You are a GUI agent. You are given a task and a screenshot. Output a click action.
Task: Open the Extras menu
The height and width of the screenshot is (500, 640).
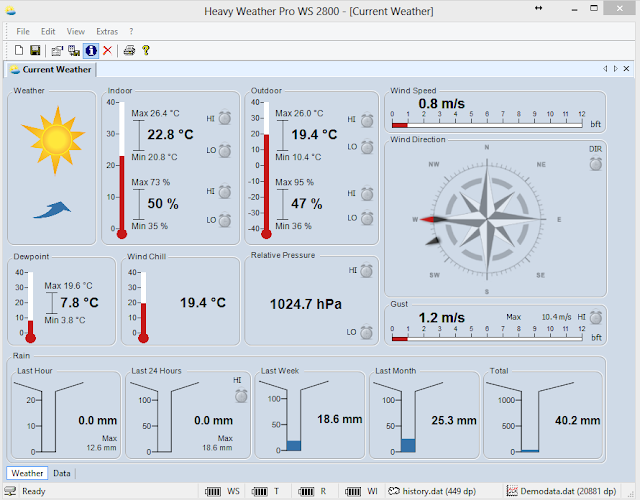(x=107, y=31)
